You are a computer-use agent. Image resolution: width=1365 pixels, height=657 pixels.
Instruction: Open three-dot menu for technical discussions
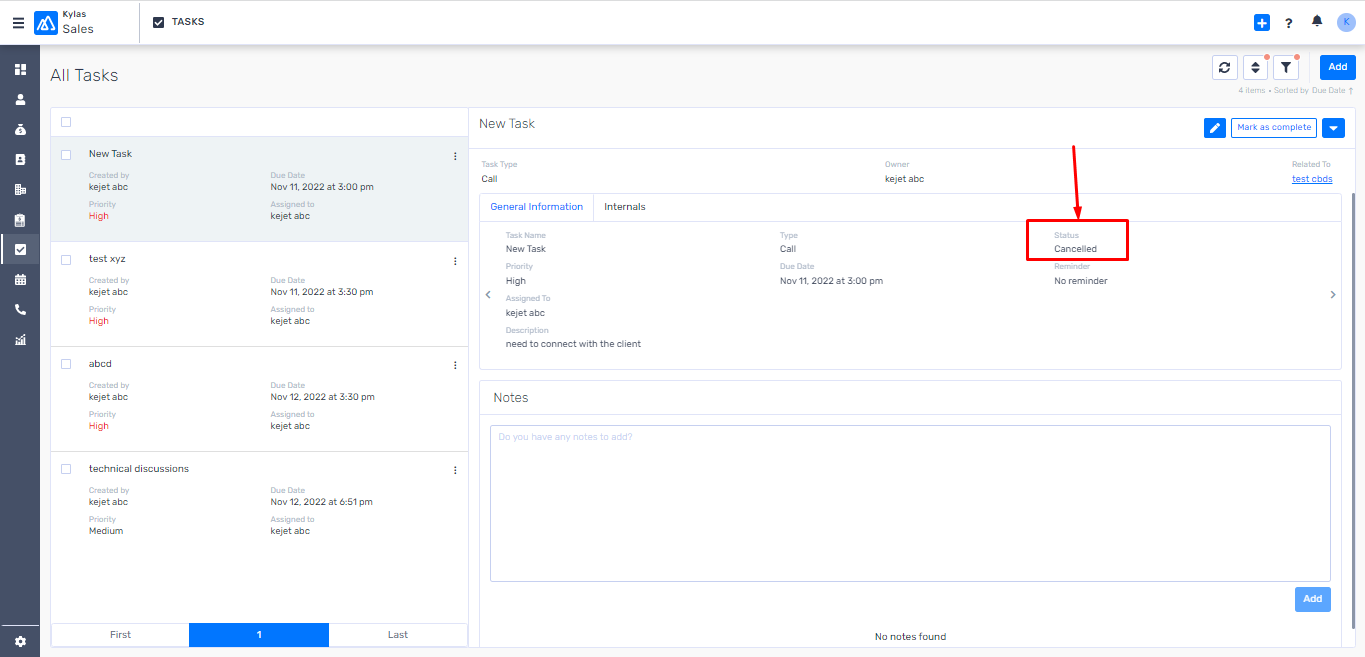pos(455,471)
